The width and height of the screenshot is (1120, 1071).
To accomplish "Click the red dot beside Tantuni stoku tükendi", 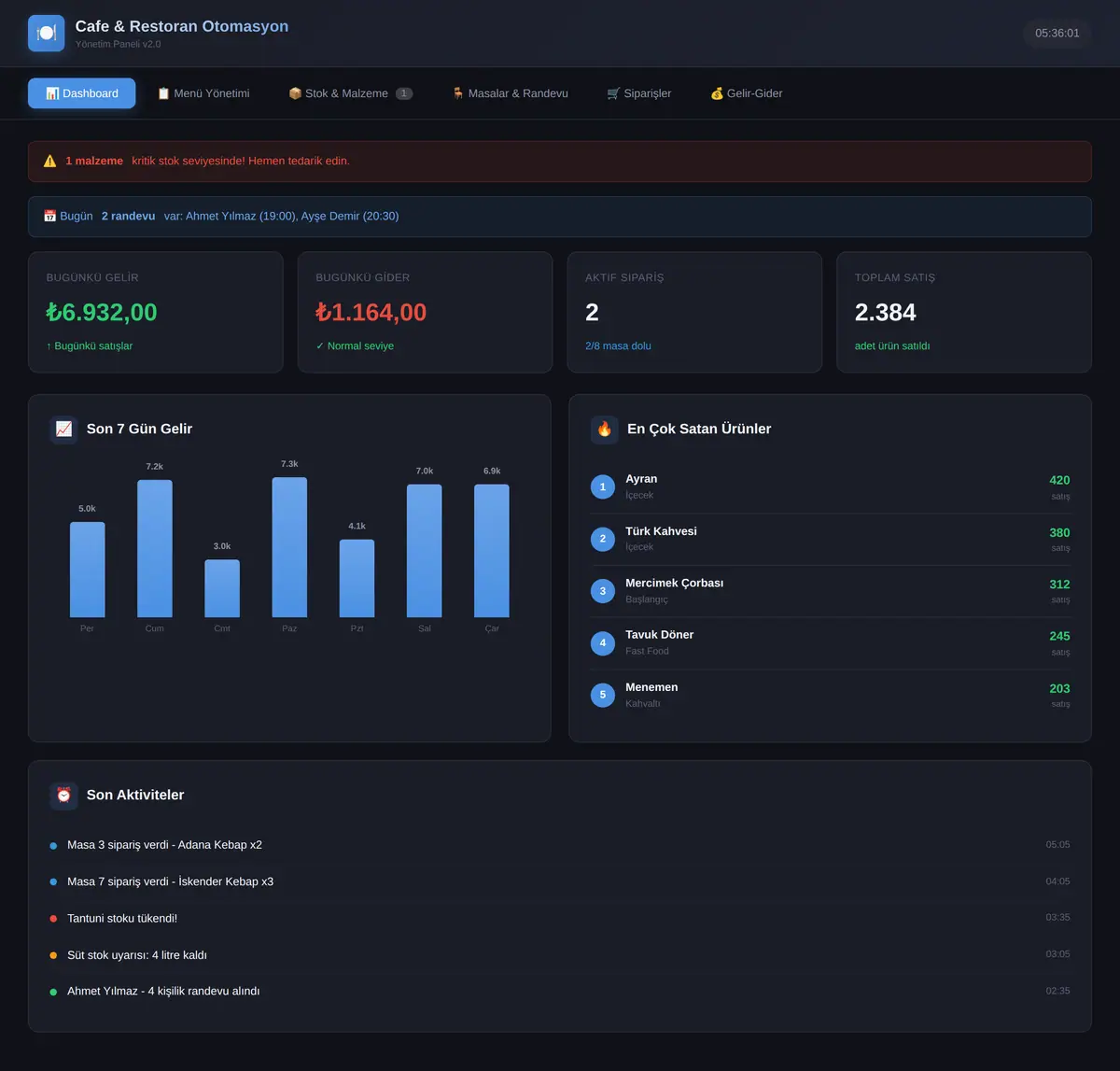I will pyautogui.click(x=53, y=919).
